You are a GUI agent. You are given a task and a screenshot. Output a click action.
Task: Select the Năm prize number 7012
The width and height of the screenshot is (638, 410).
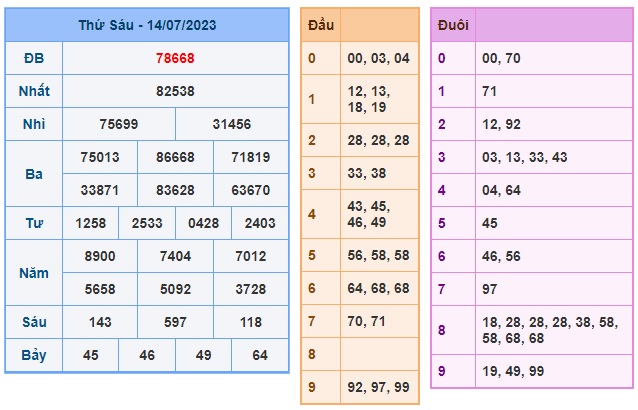pos(251,256)
